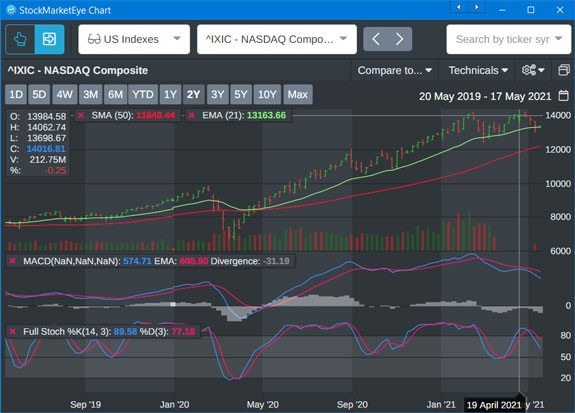
Task: Click the closing price value 14016.81
Action: click(x=46, y=149)
